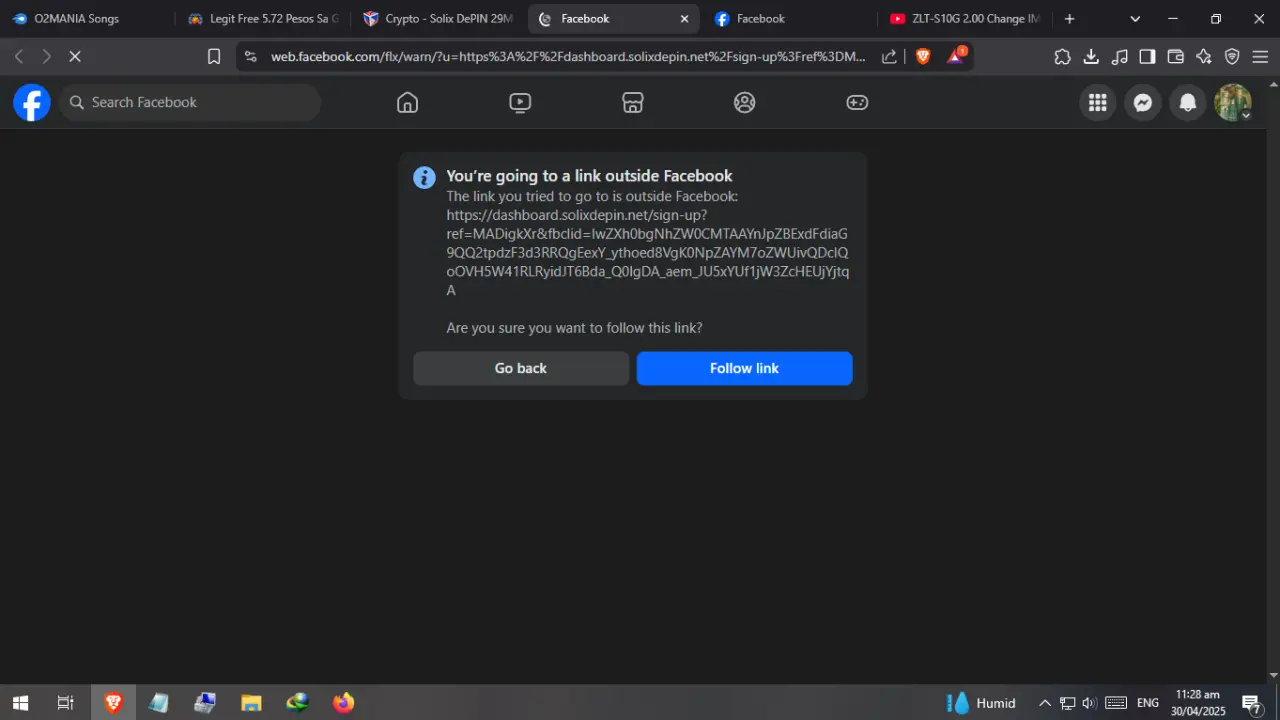This screenshot has height=720, width=1280.
Task: Open the volume speaker tray icon
Action: tap(1089, 703)
